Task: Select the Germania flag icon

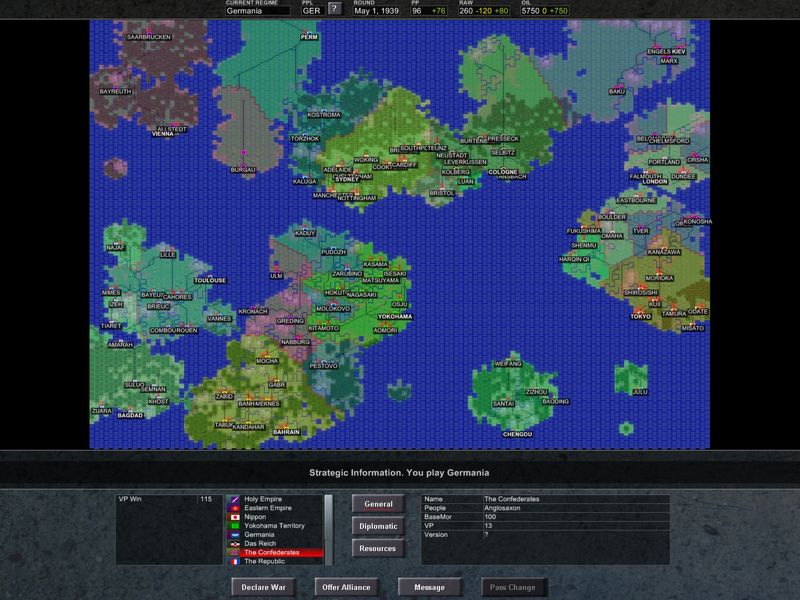Action: [x=235, y=535]
